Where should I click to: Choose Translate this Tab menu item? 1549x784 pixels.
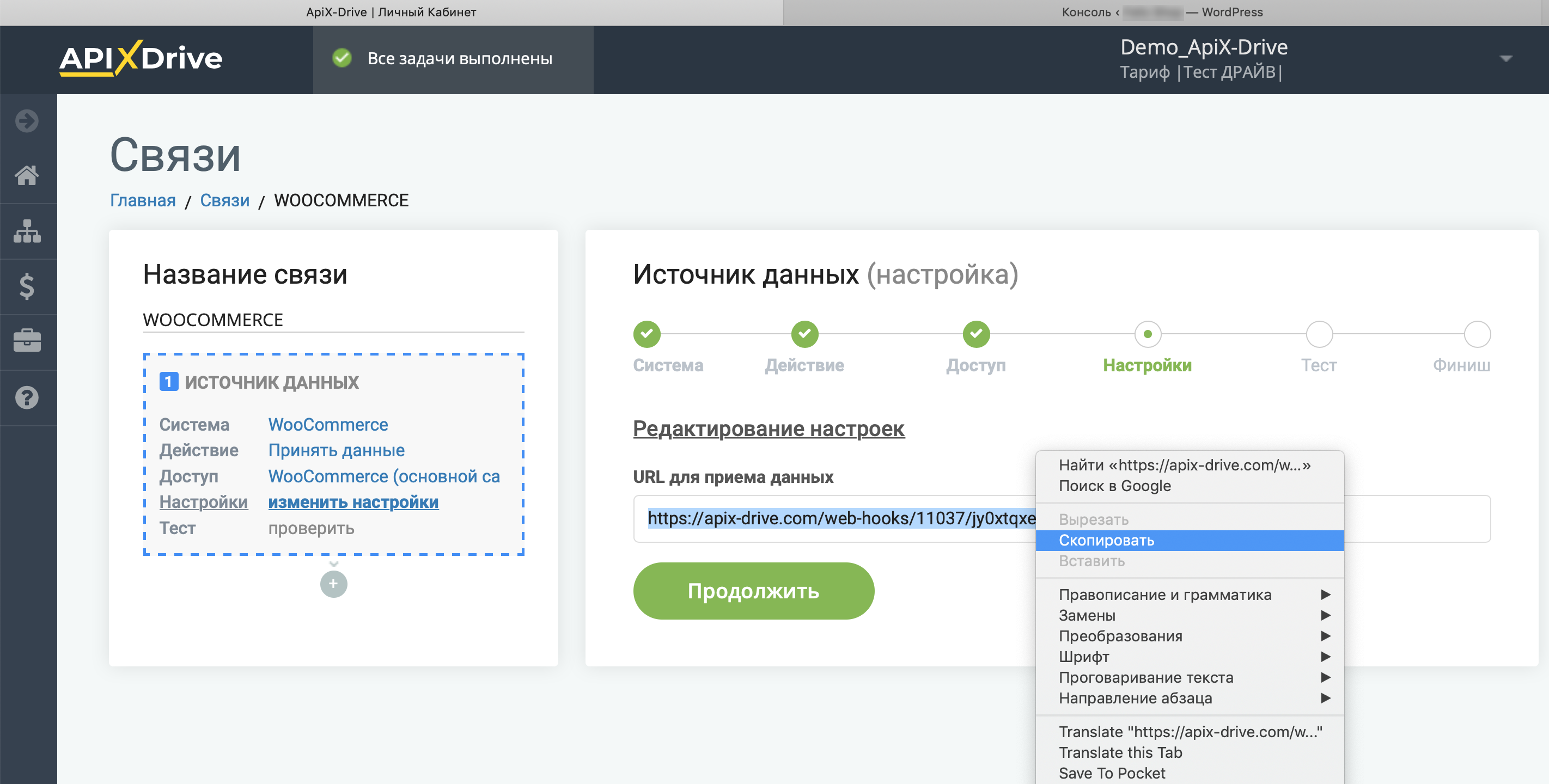[x=1190, y=752]
